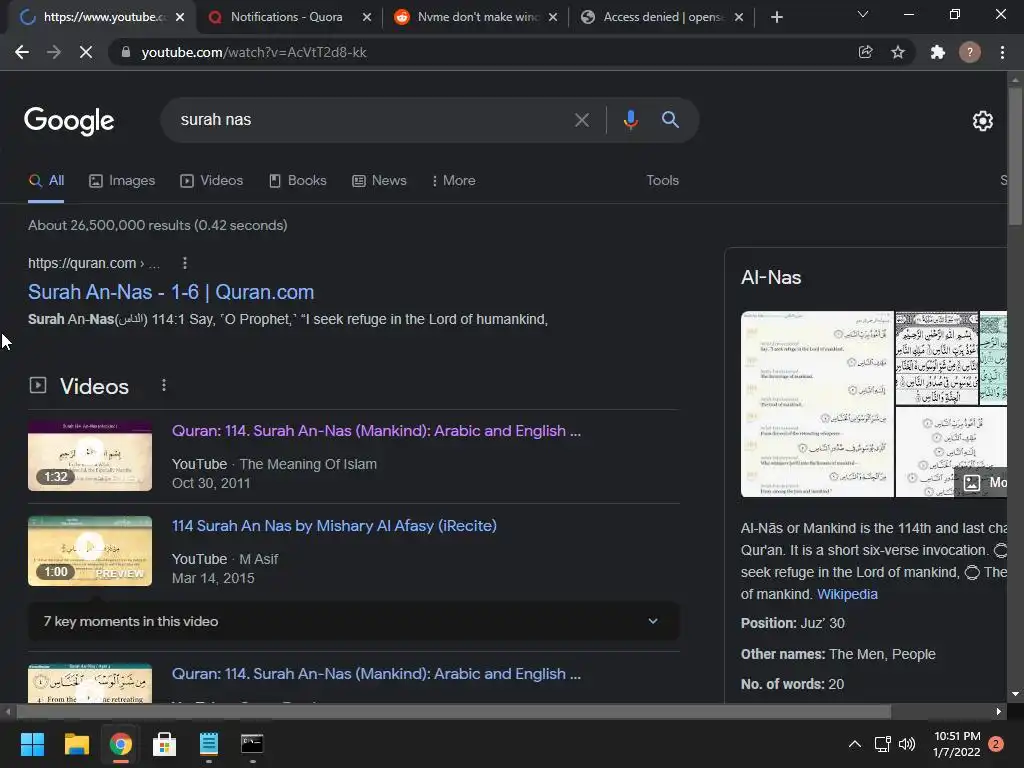Click the browser forward arrow

click(54, 52)
